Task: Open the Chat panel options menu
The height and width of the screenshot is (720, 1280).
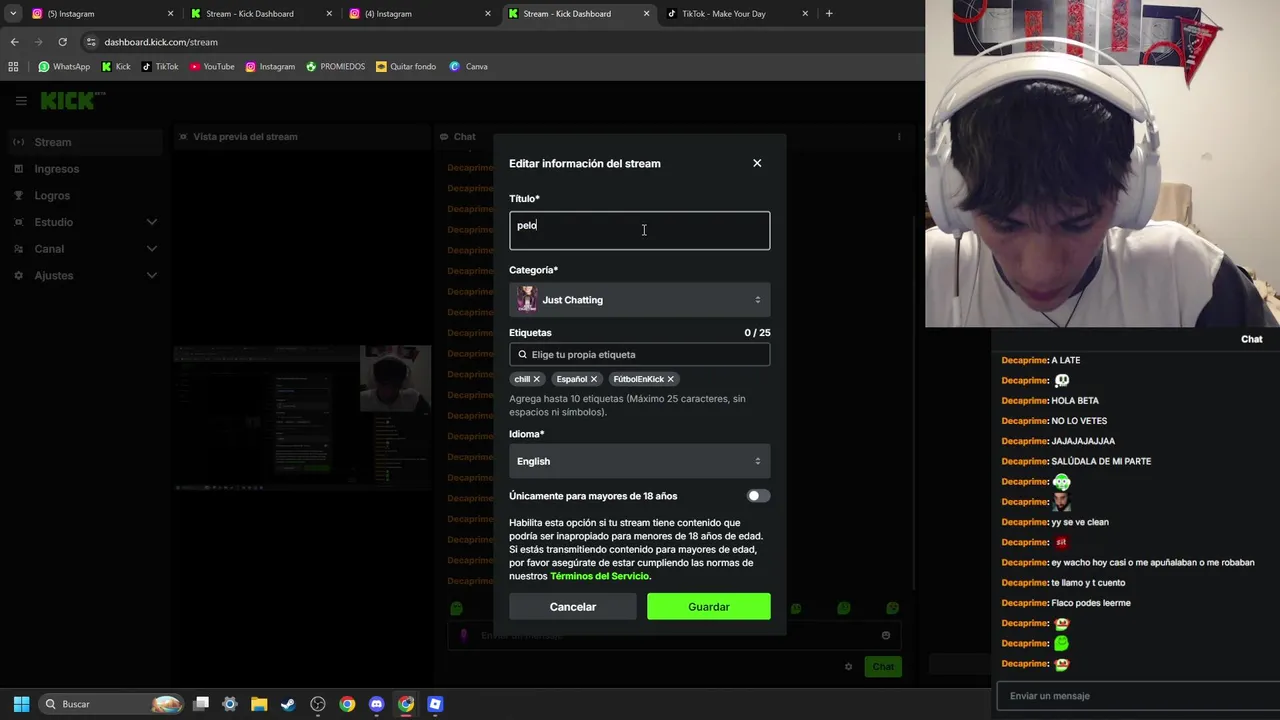Action: pos(899,137)
